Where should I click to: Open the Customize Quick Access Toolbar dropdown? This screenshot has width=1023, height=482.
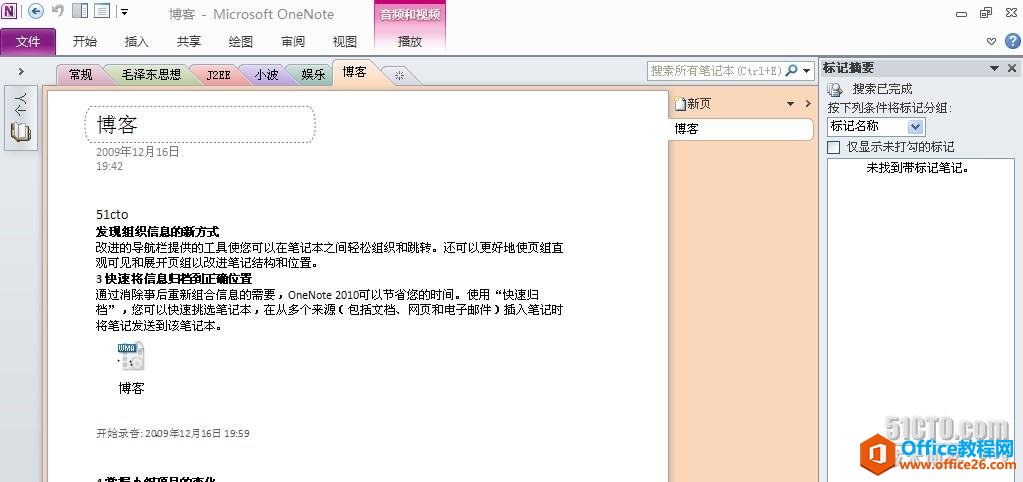[125, 12]
